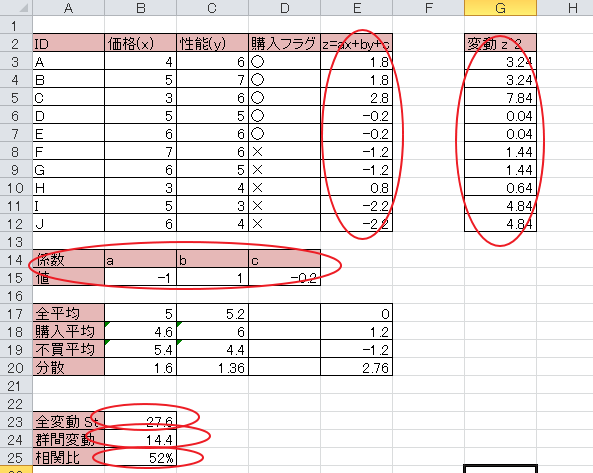The width and height of the screenshot is (593, 473).
Task: Click coefficient header cell a
Action: pyautogui.click(x=140, y=259)
